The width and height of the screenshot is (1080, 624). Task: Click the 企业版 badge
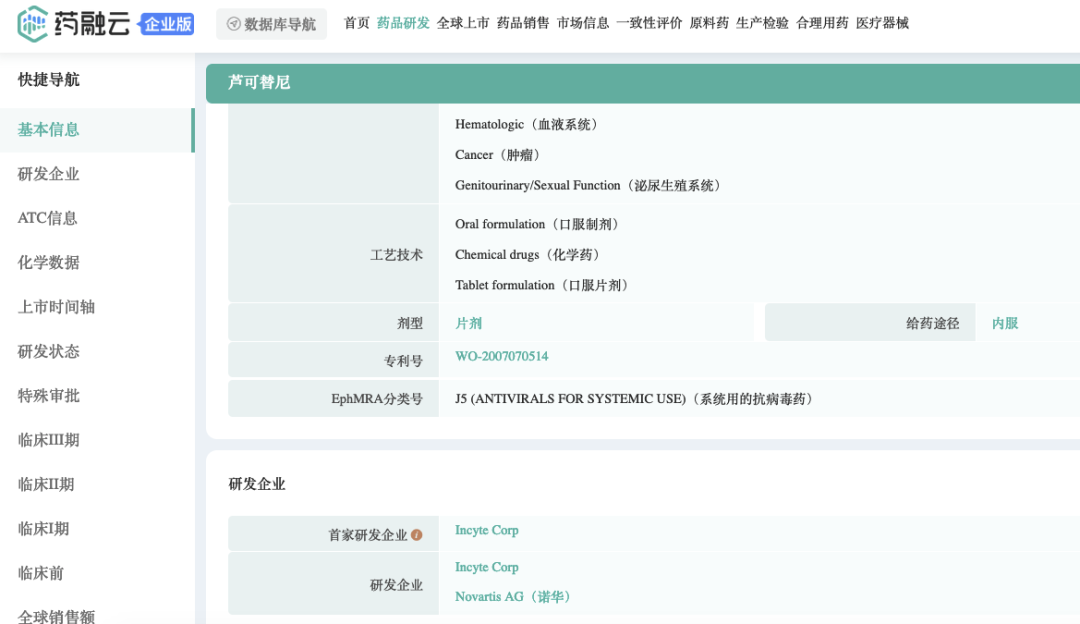coord(167,24)
